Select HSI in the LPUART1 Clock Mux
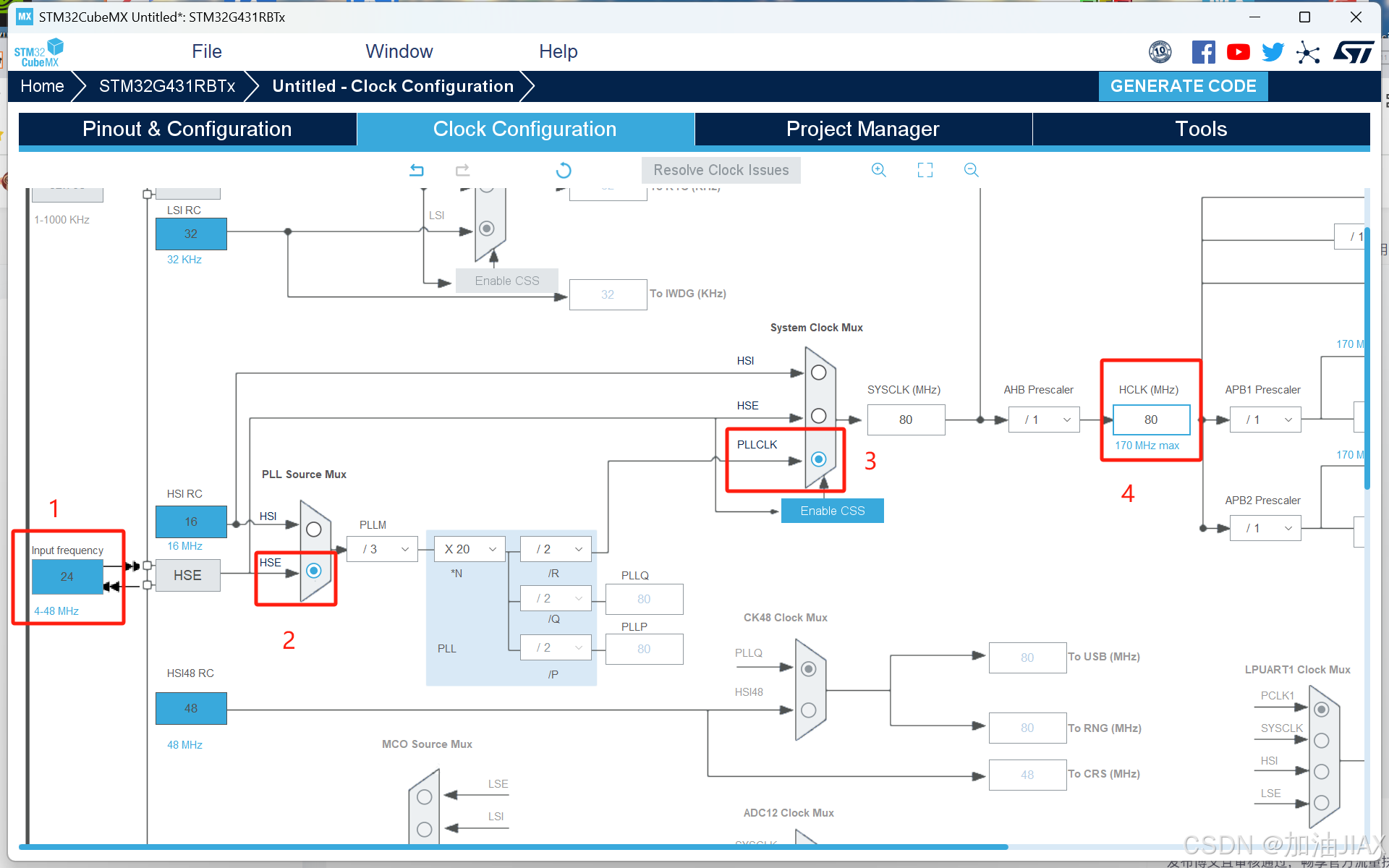The image size is (1389, 868). click(1322, 772)
